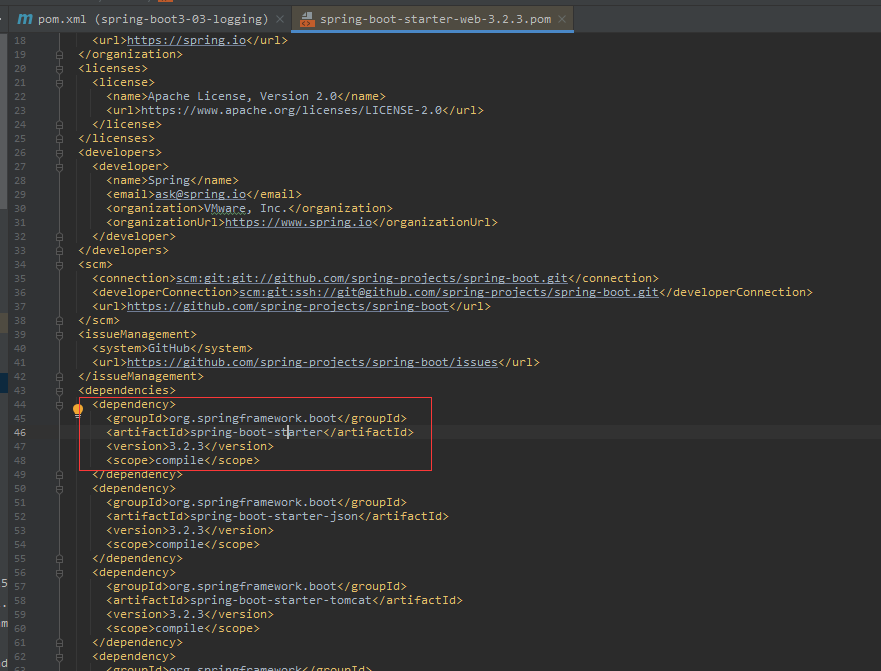This screenshot has width=881, height=671.
Task: Select spring-boot-starter-web-3.2.3.pom tab
Action: (x=433, y=19)
